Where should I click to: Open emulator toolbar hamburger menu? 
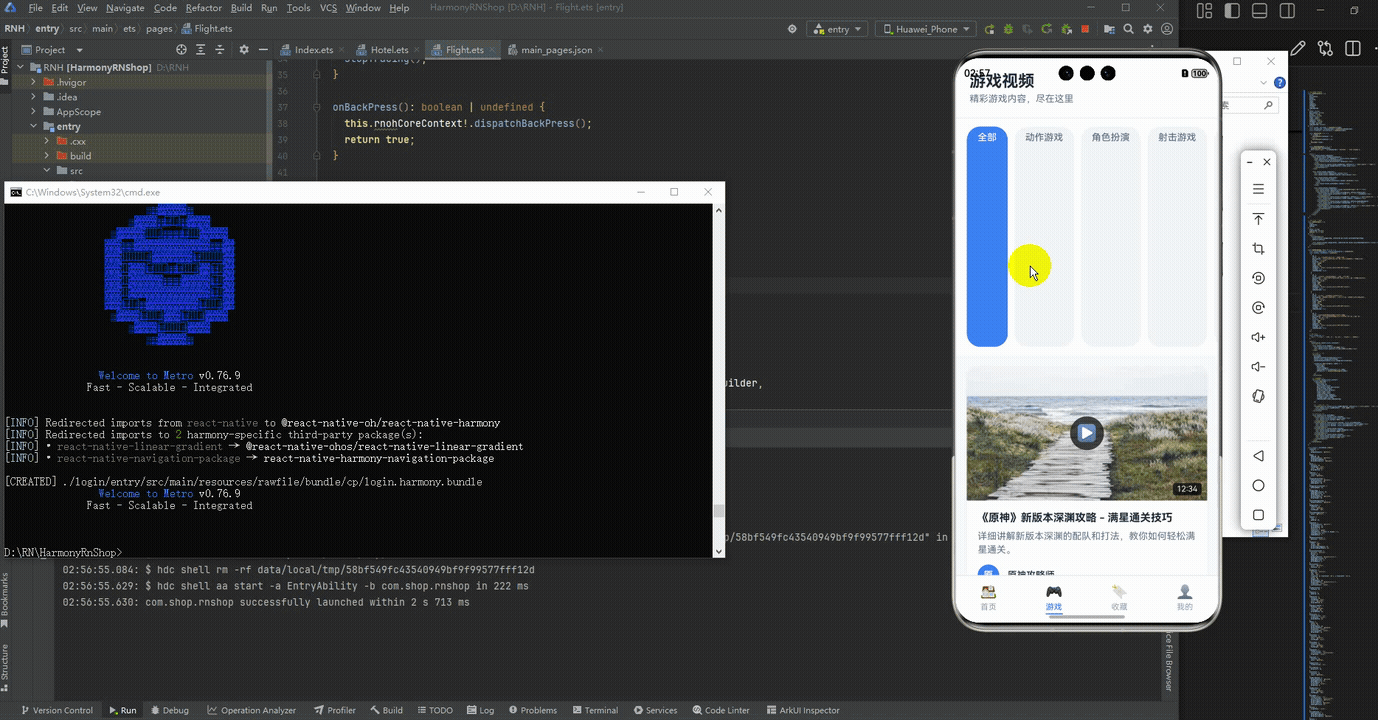1258,189
